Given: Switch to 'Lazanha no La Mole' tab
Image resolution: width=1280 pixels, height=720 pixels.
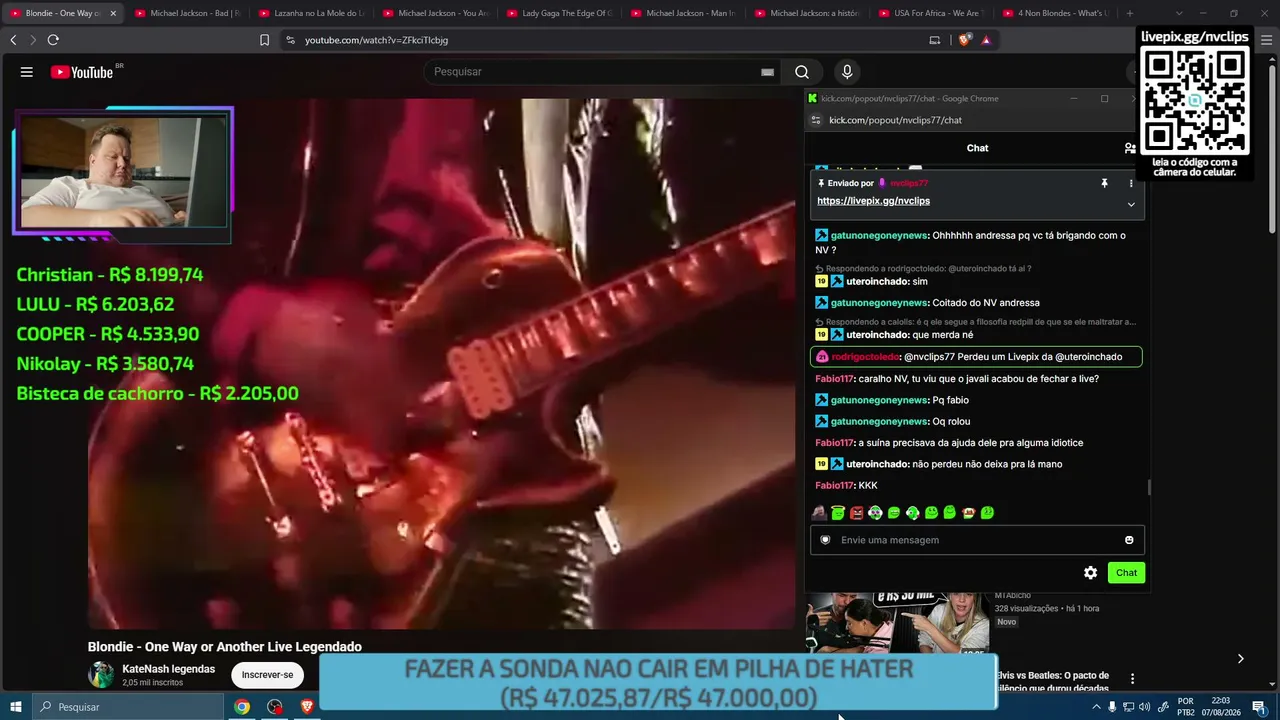Looking at the screenshot, I should click(310, 13).
